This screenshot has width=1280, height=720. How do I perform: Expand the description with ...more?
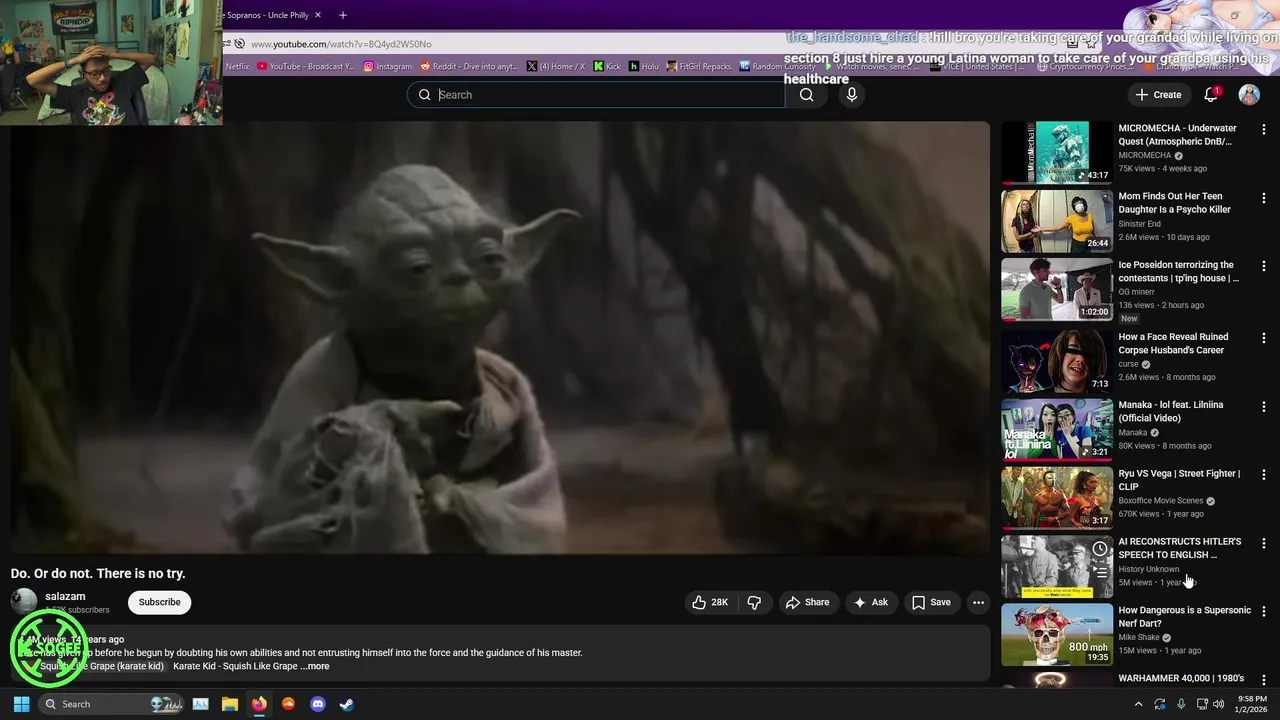pyautogui.click(x=315, y=666)
